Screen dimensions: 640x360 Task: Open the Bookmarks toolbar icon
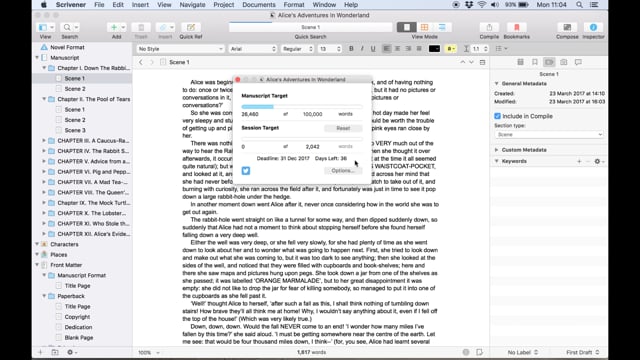click(x=516, y=27)
